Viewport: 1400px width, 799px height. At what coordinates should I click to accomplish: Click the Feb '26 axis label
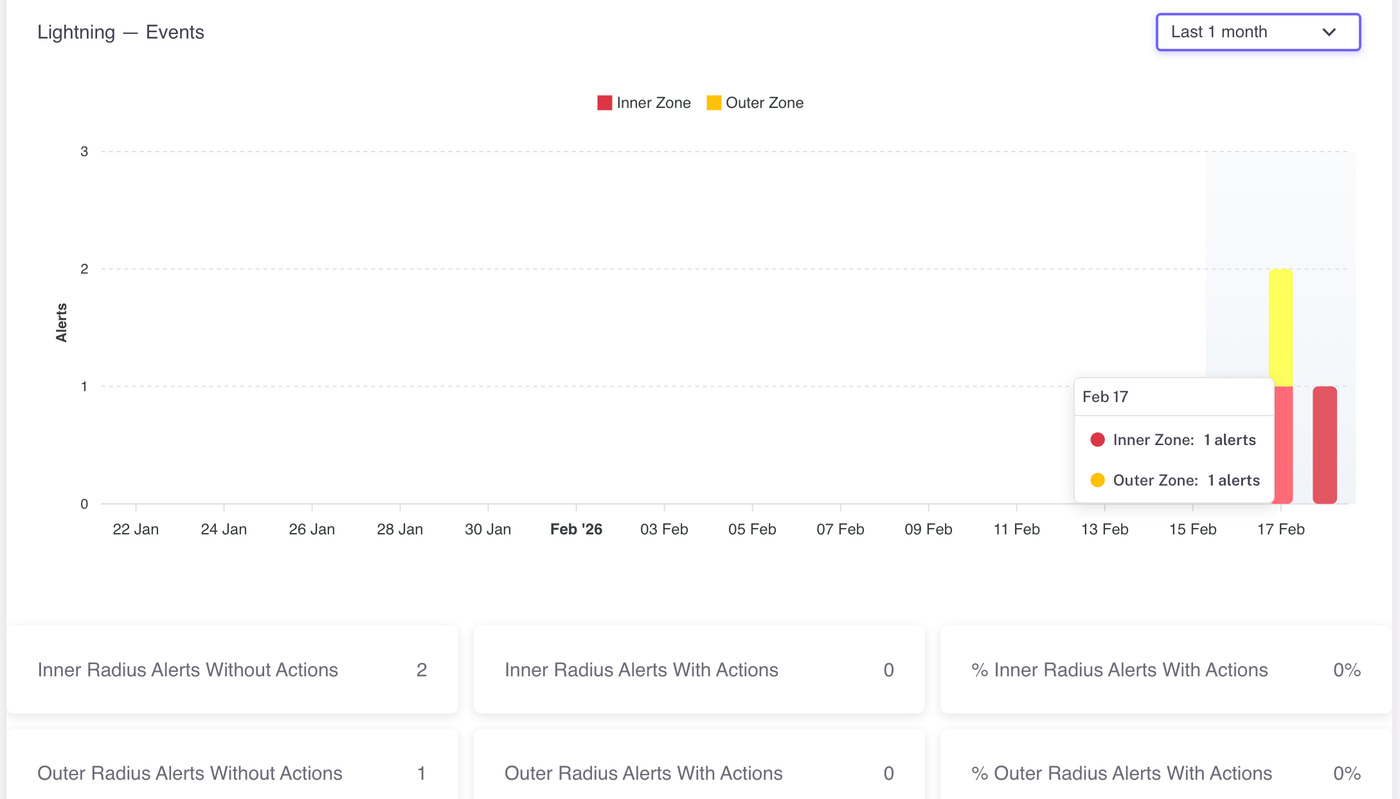[x=576, y=529]
